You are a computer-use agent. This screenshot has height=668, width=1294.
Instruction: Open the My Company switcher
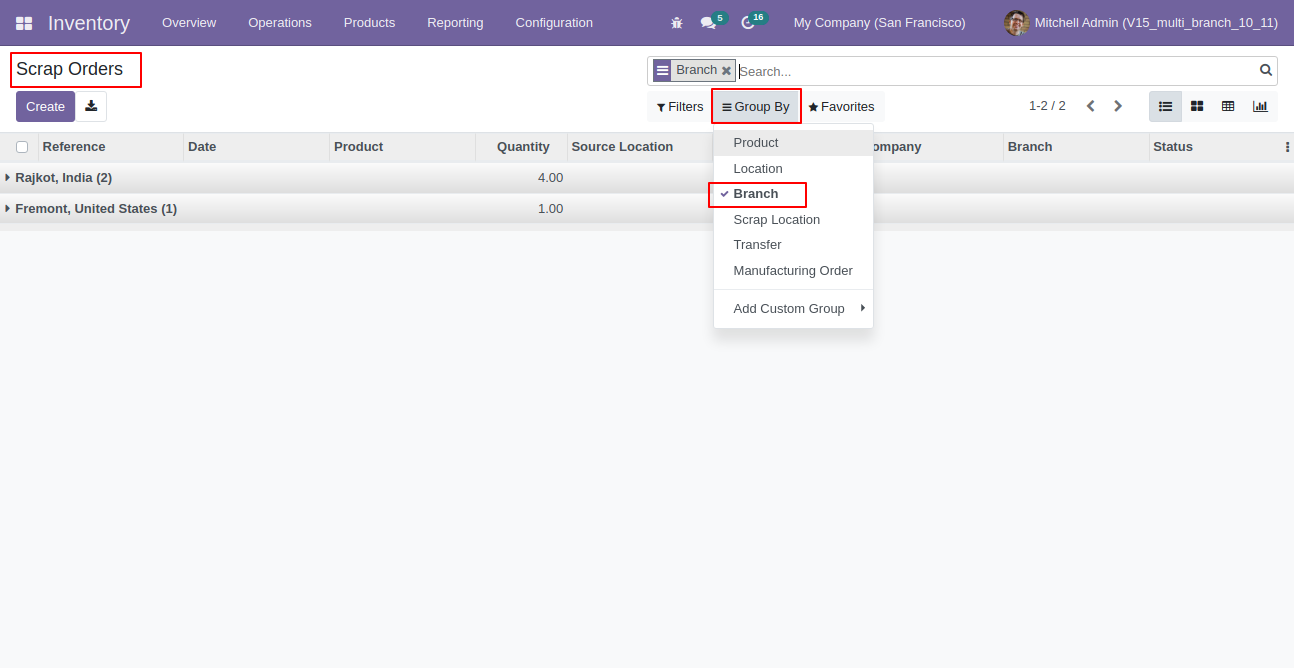(880, 23)
